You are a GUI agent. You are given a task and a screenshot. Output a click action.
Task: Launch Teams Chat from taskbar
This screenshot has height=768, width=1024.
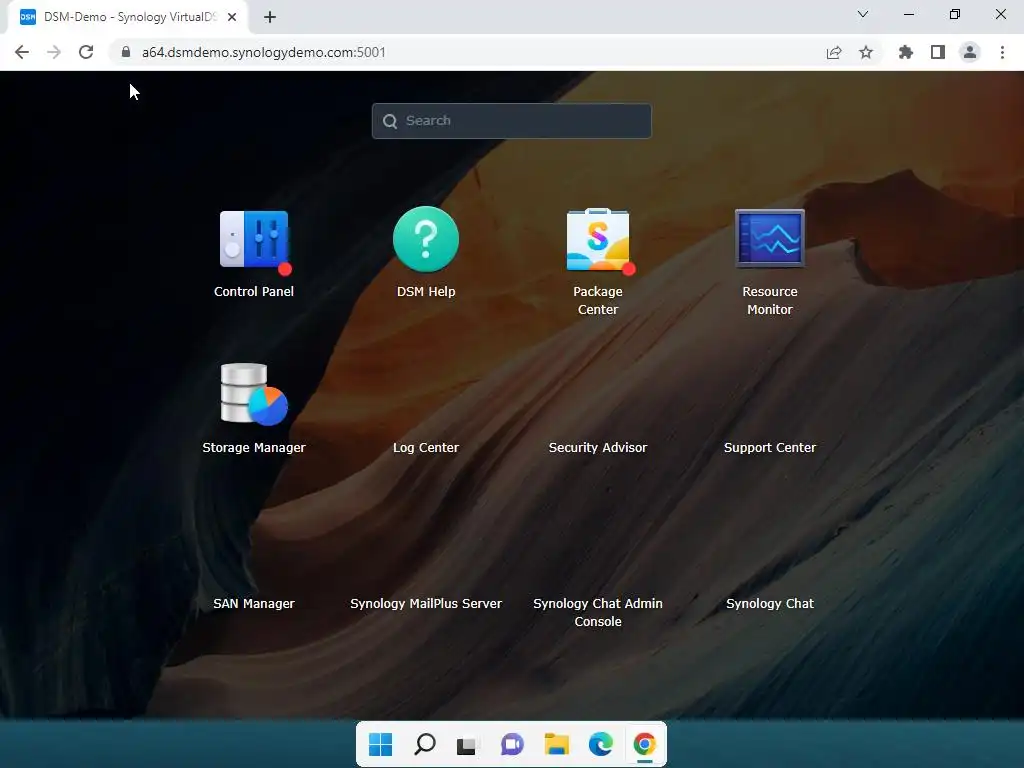pos(512,744)
